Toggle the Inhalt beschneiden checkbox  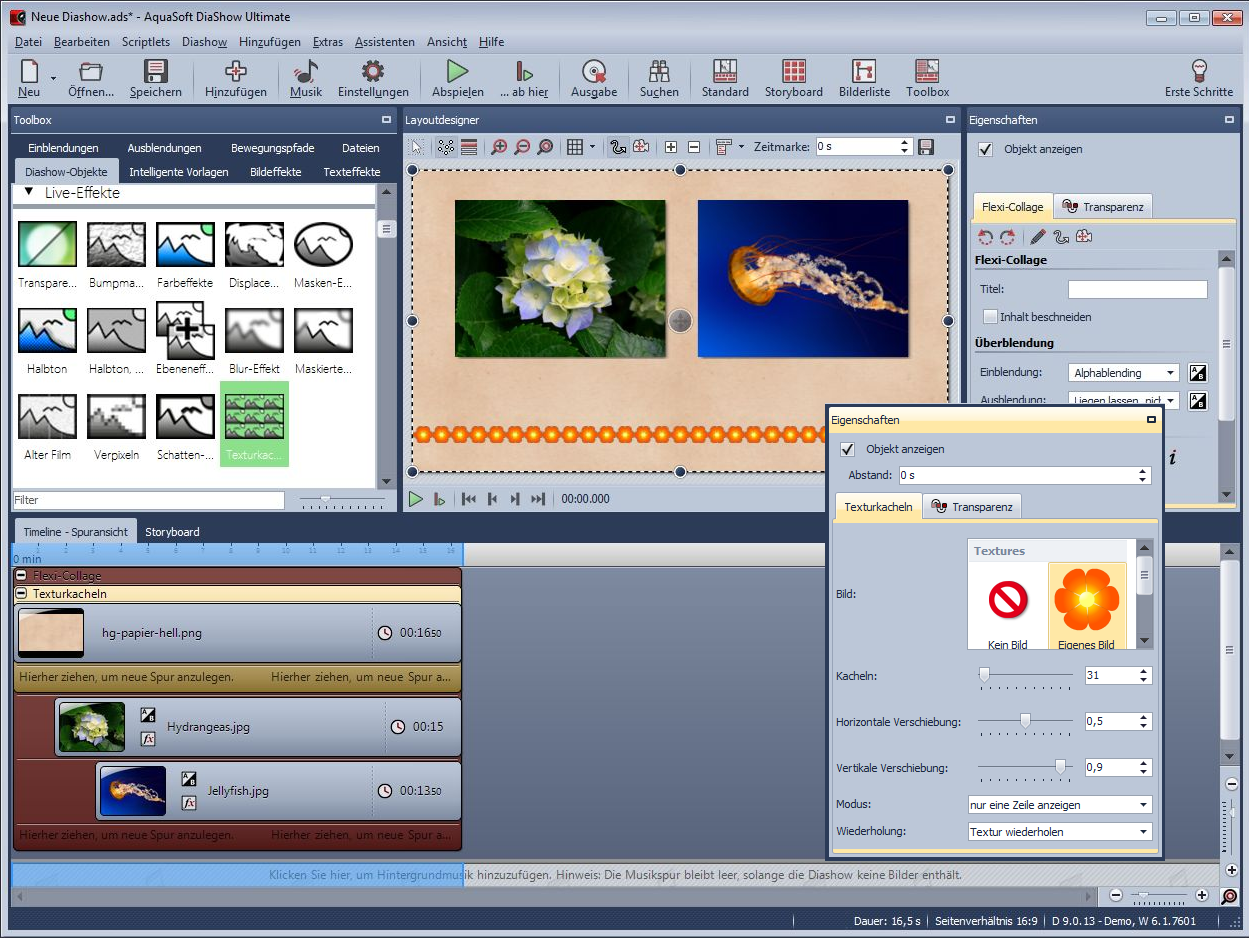990,317
